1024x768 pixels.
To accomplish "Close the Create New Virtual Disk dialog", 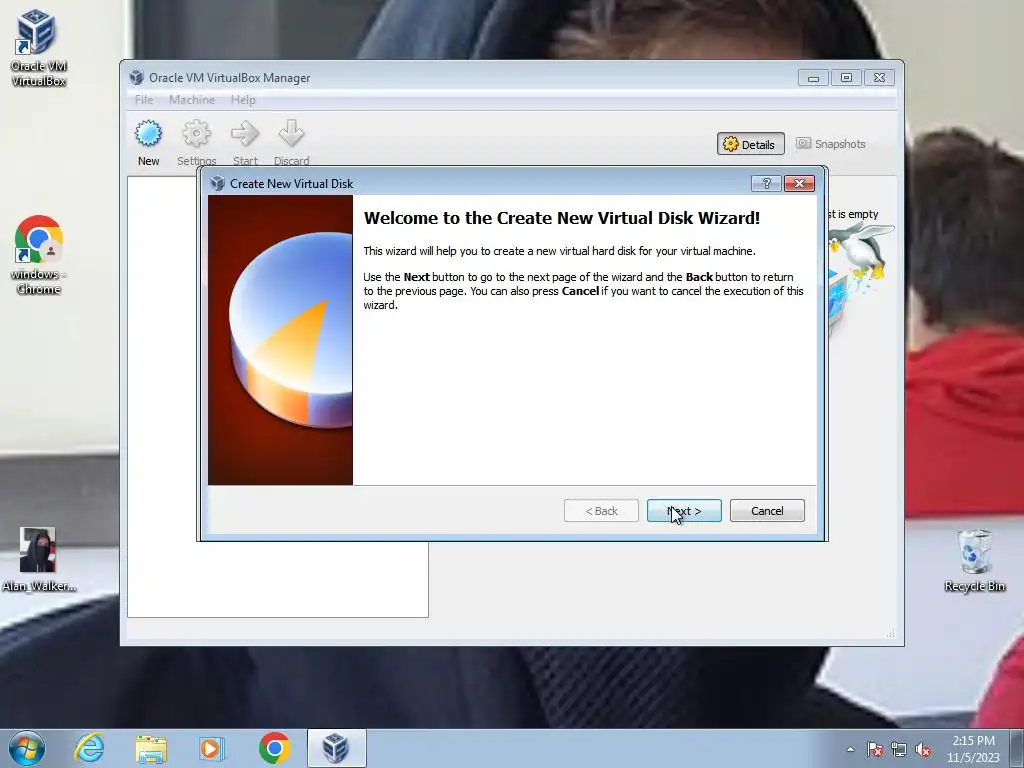I will pyautogui.click(x=799, y=184).
